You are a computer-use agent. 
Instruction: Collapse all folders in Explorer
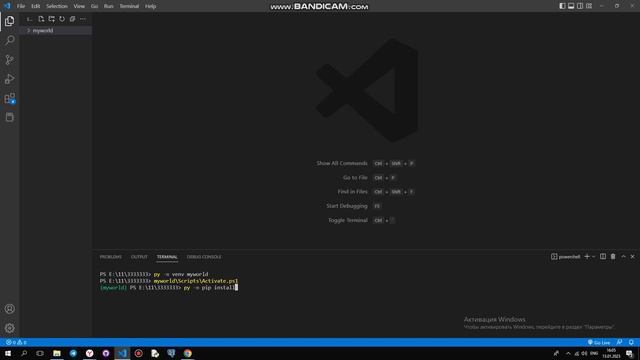(72, 19)
